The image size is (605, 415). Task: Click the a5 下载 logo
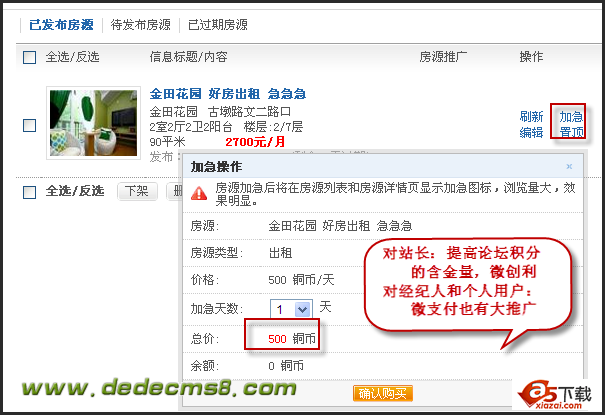point(554,395)
